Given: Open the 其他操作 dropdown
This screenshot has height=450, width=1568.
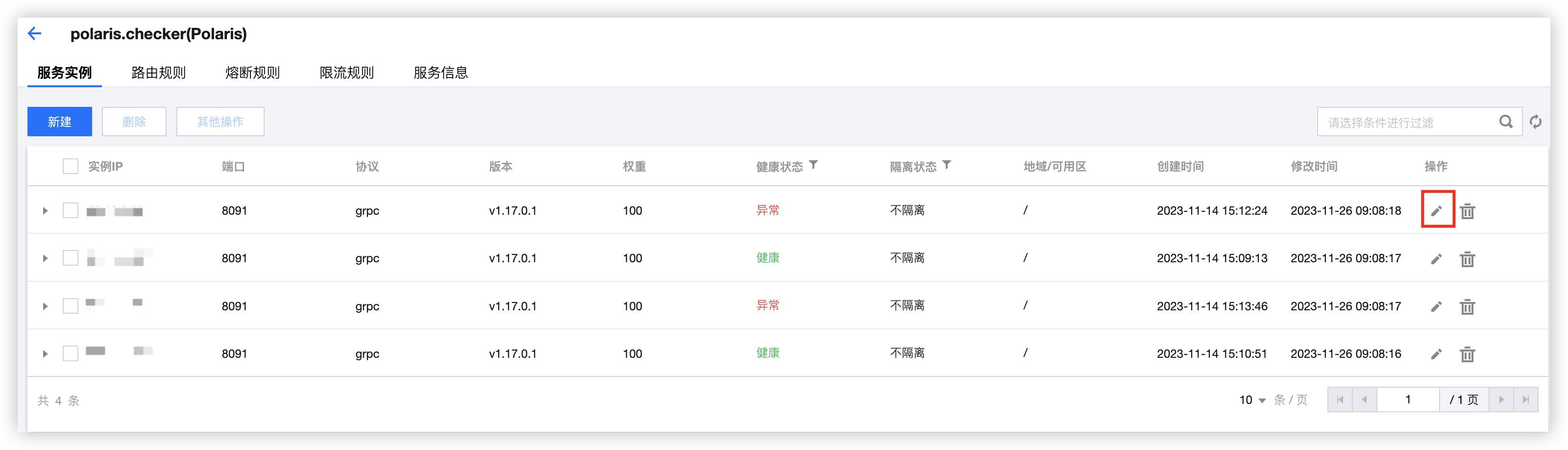Looking at the screenshot, I should pos(220,122).
